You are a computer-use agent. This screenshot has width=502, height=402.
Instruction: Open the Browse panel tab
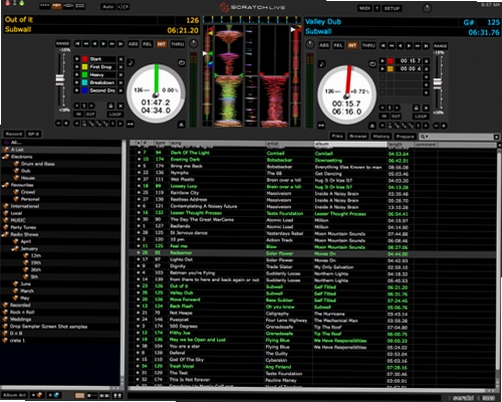point(358,136)
